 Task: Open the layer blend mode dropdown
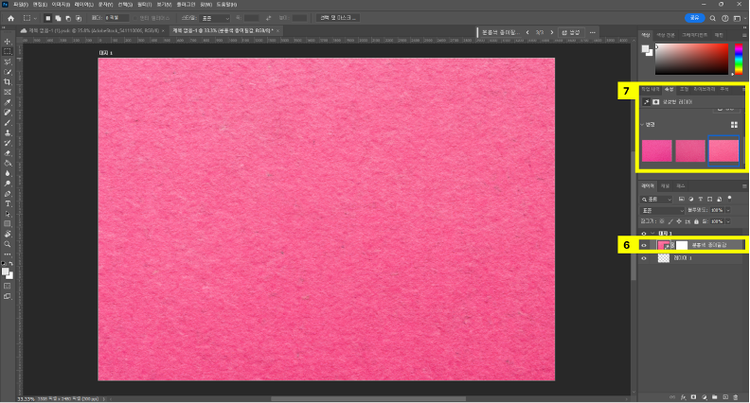coord(663,210)
